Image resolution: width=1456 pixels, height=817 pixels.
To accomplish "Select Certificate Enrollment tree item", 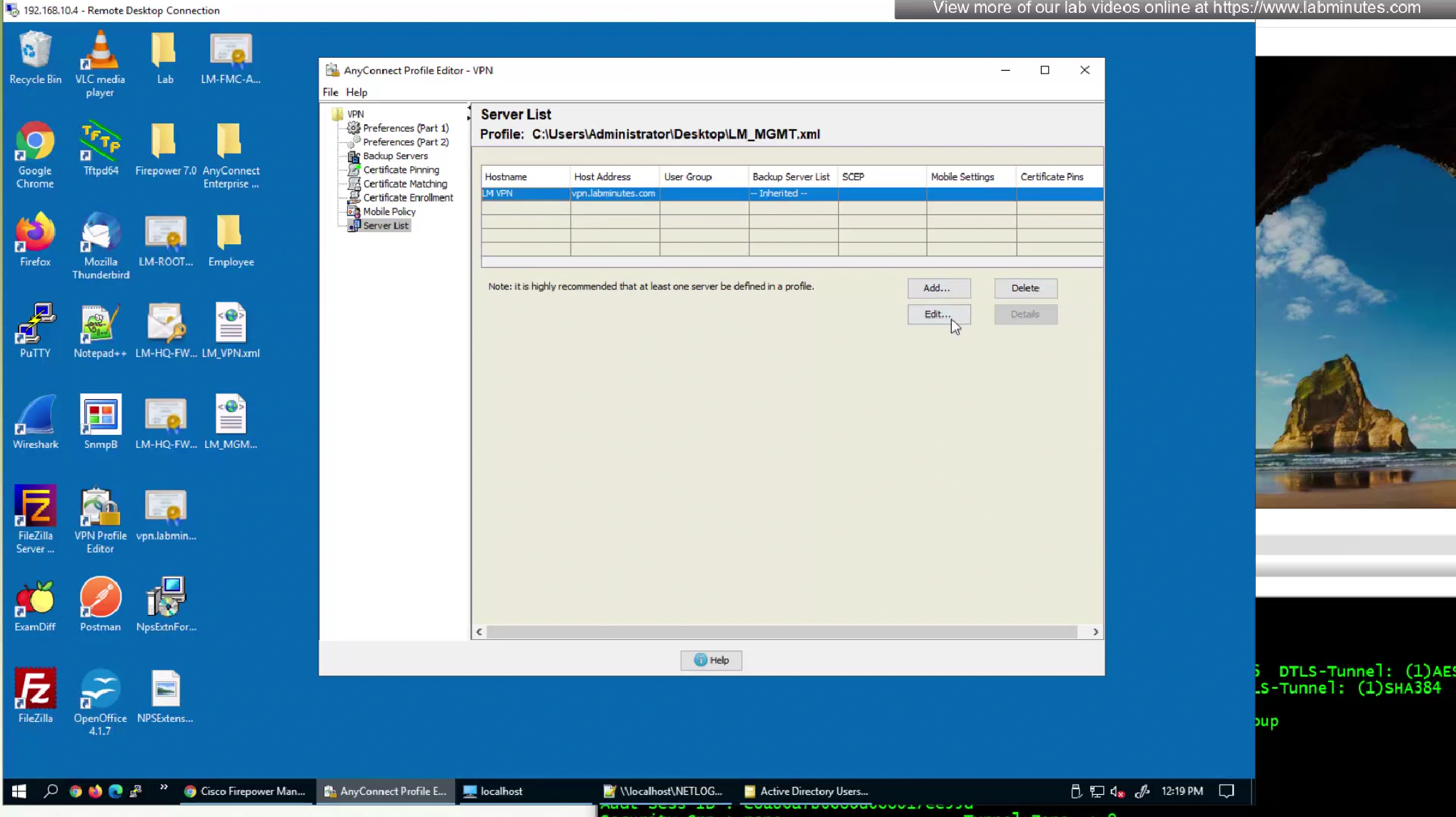I will coord(408,198).
